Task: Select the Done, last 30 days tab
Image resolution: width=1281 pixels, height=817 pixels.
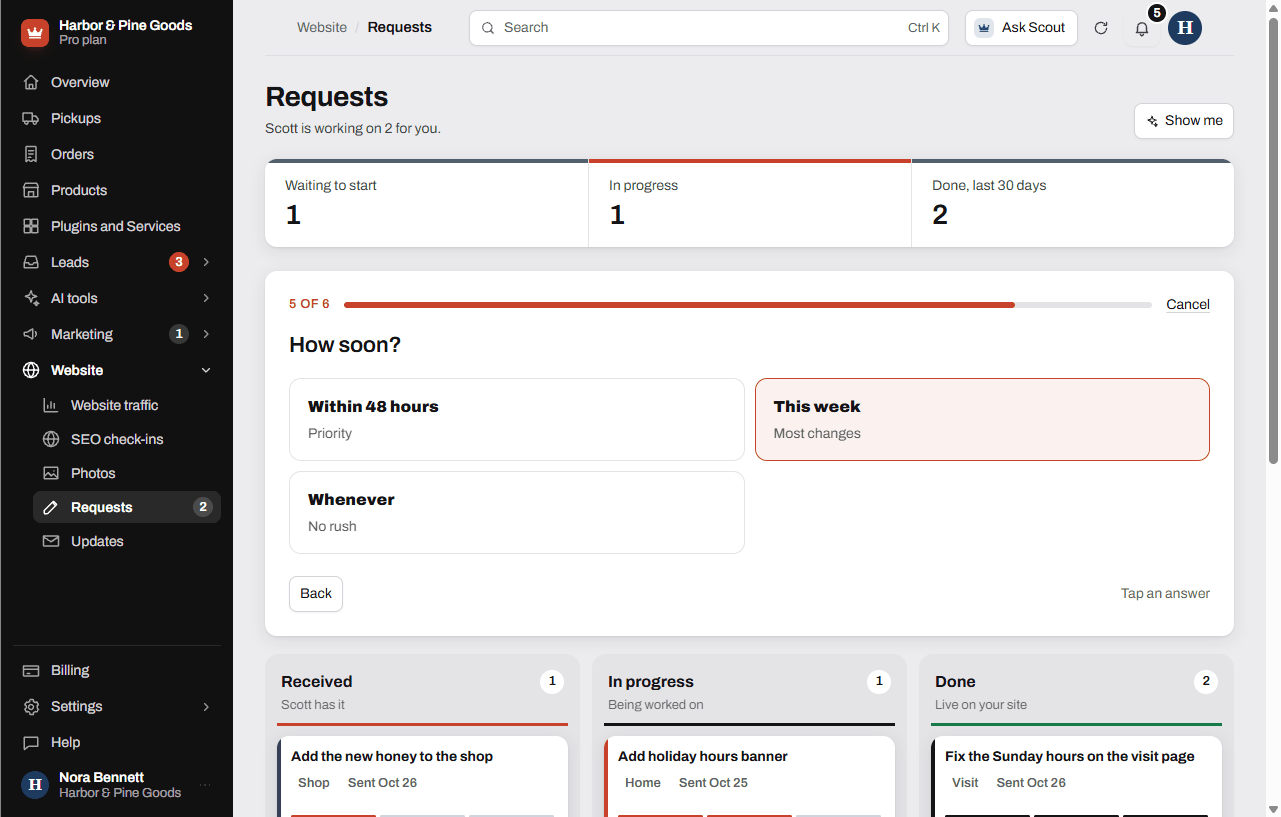Action: 1073,203
